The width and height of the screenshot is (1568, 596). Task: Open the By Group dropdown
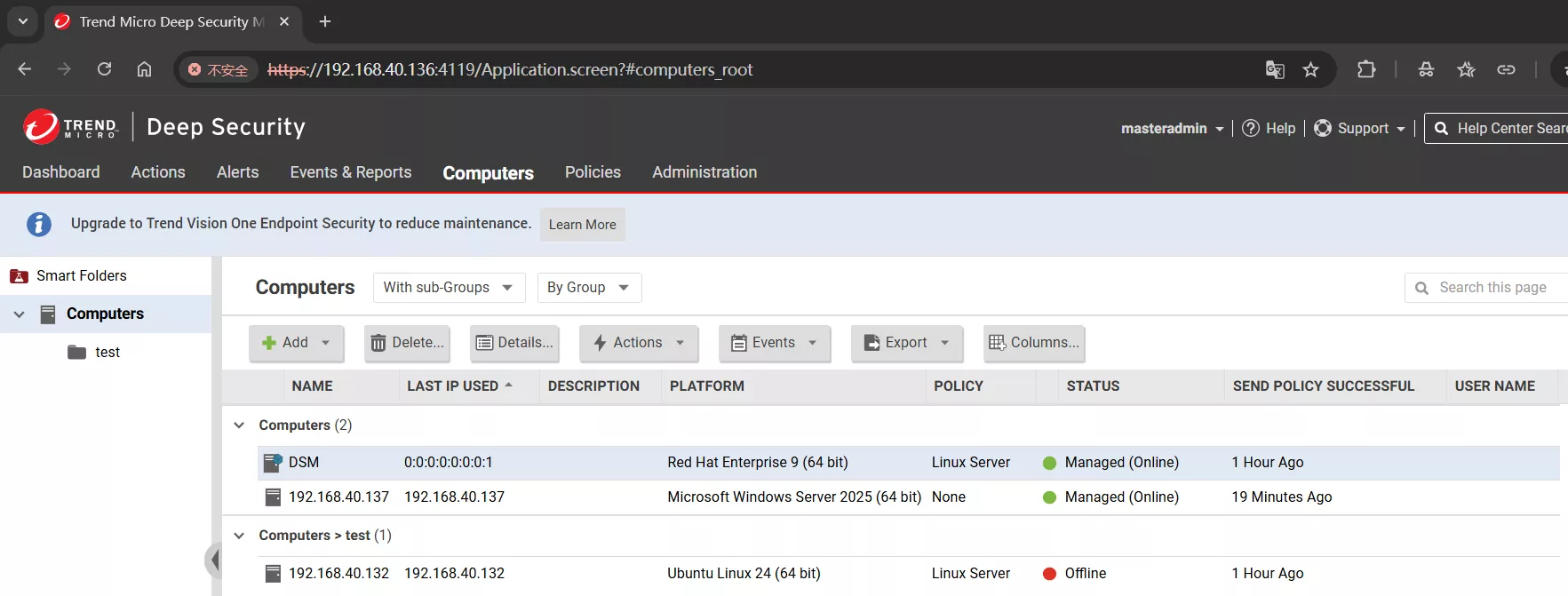point(588,288)
